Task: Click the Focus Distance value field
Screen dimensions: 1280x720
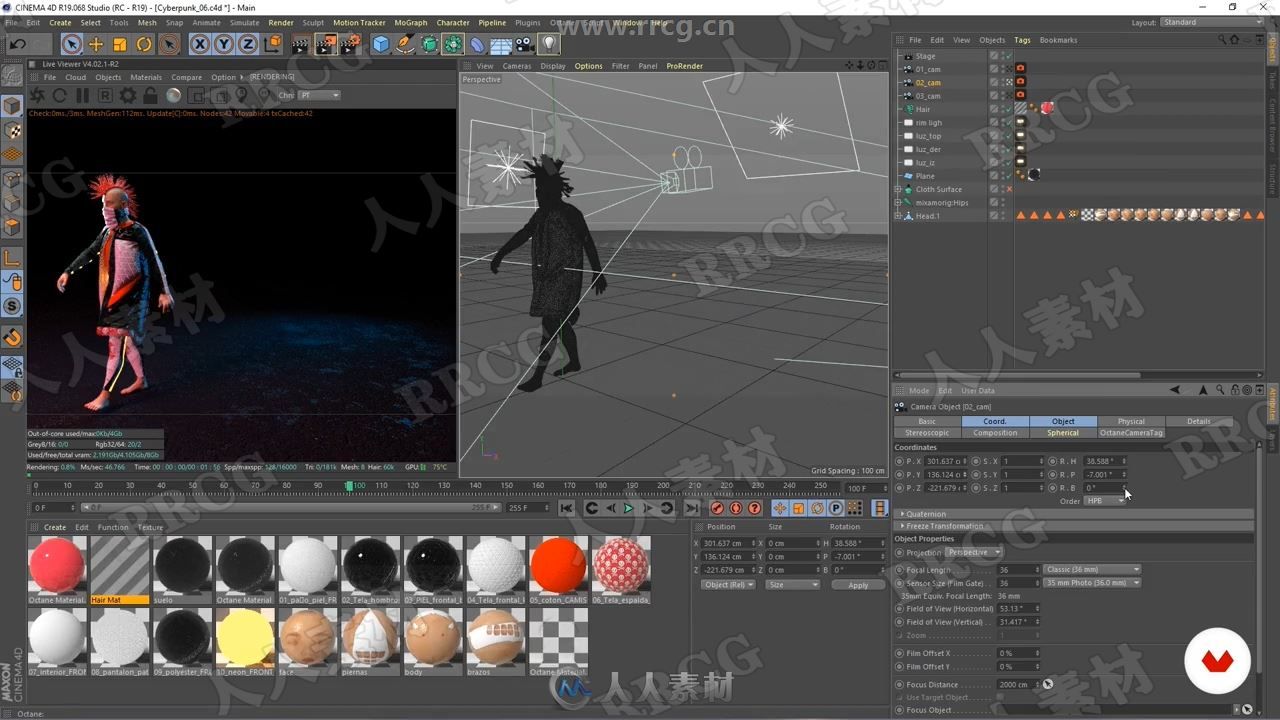Action: click(1017, 685)
